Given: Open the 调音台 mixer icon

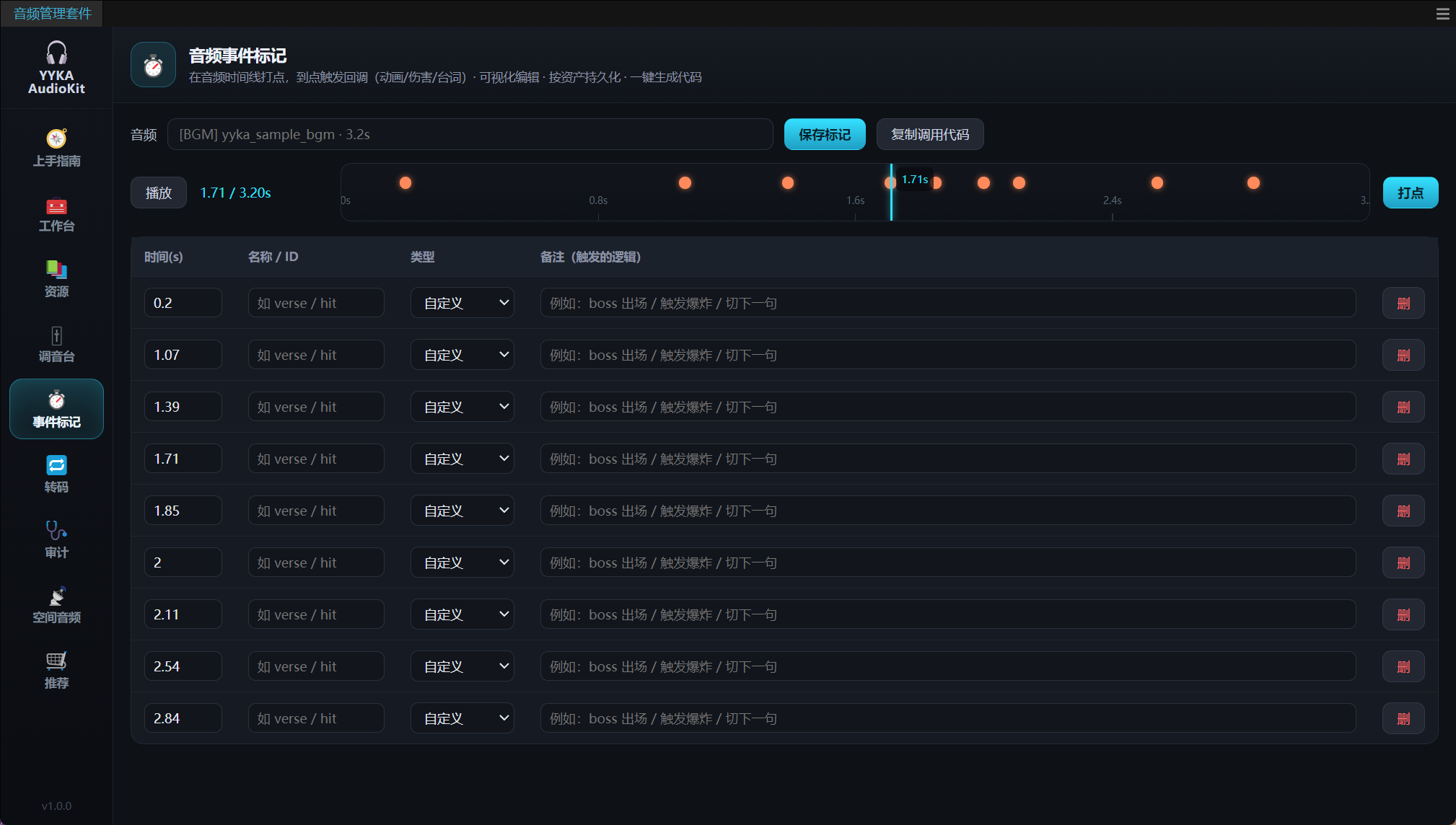Looking at the screenshot, I should click(x=56, y=335).
